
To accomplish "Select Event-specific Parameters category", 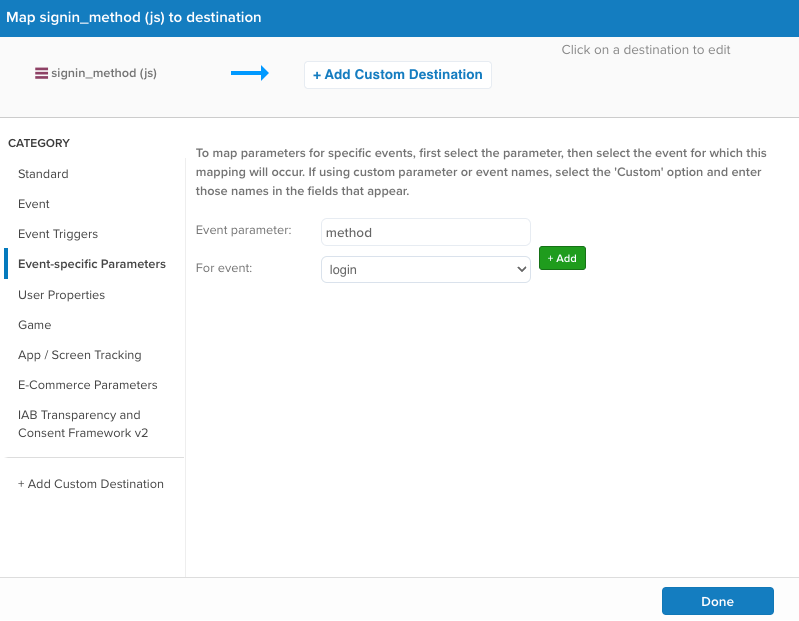I will (92, 264).
